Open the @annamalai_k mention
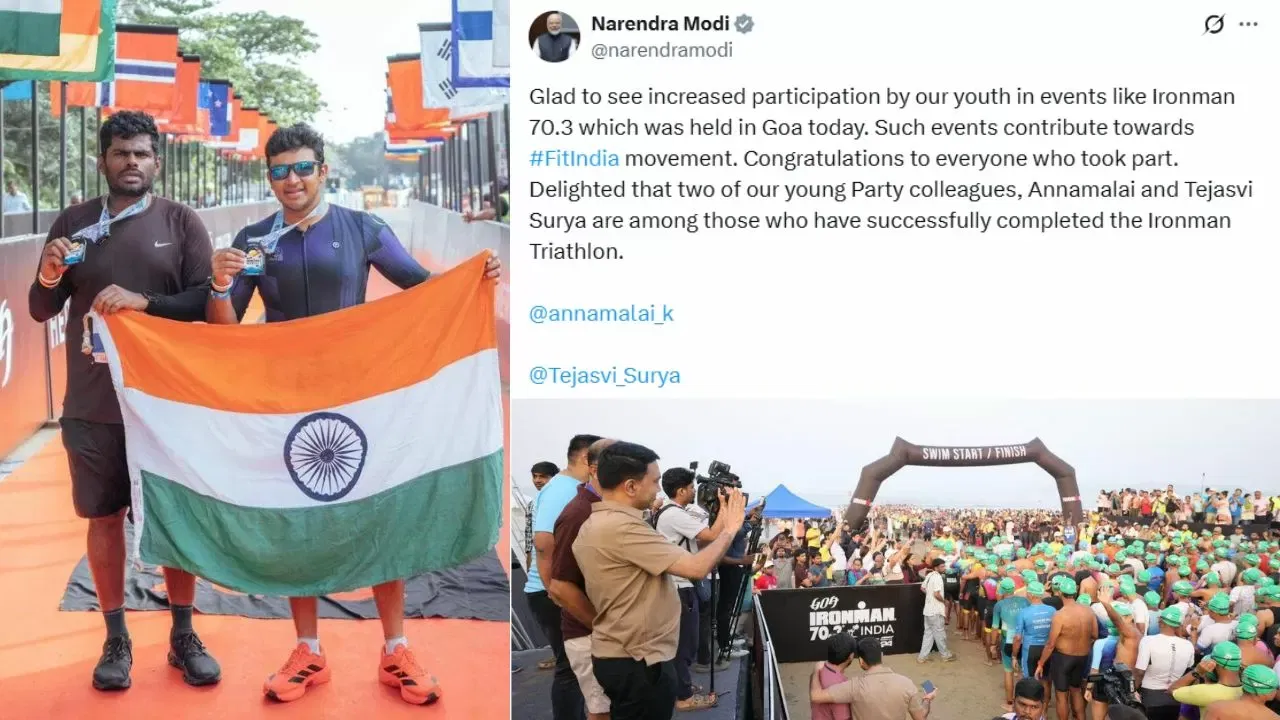This screenshot has height=720, width=1280. pyautogui.click(x=601, y=313)
